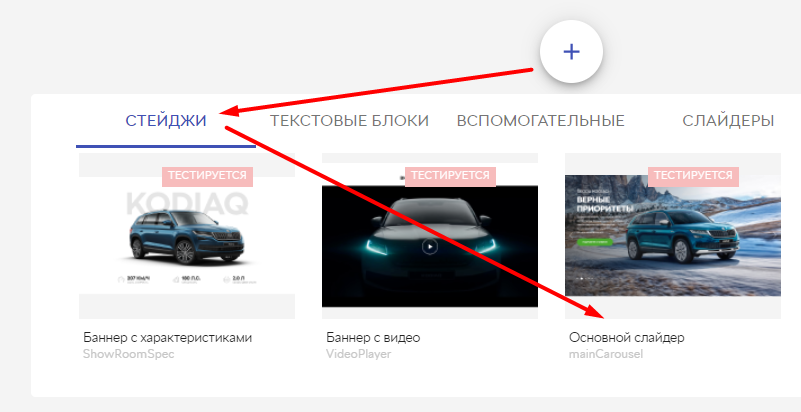
Task: Click the green button in carousel preview
Action: tap(595, 242)
